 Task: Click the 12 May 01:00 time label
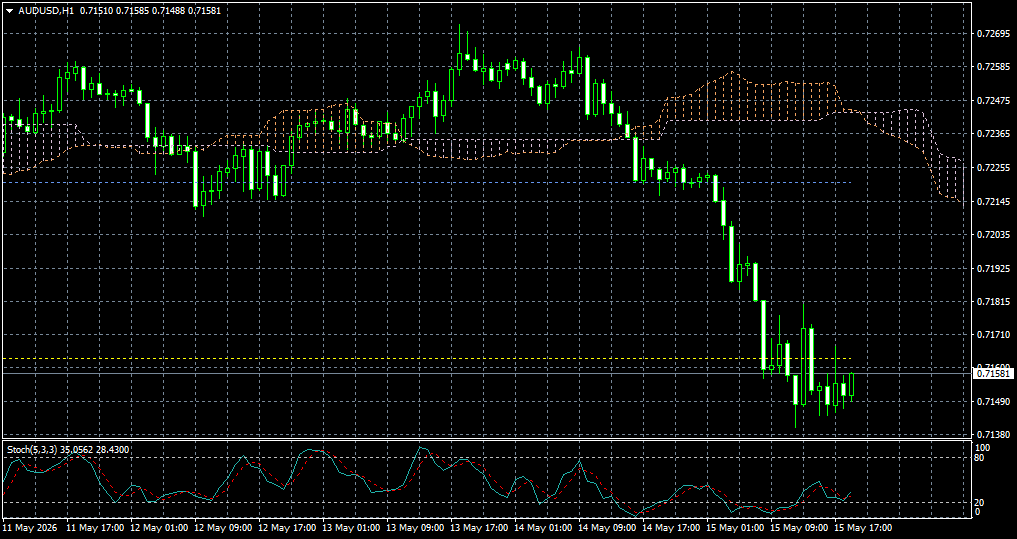click(x=159, y=528)
